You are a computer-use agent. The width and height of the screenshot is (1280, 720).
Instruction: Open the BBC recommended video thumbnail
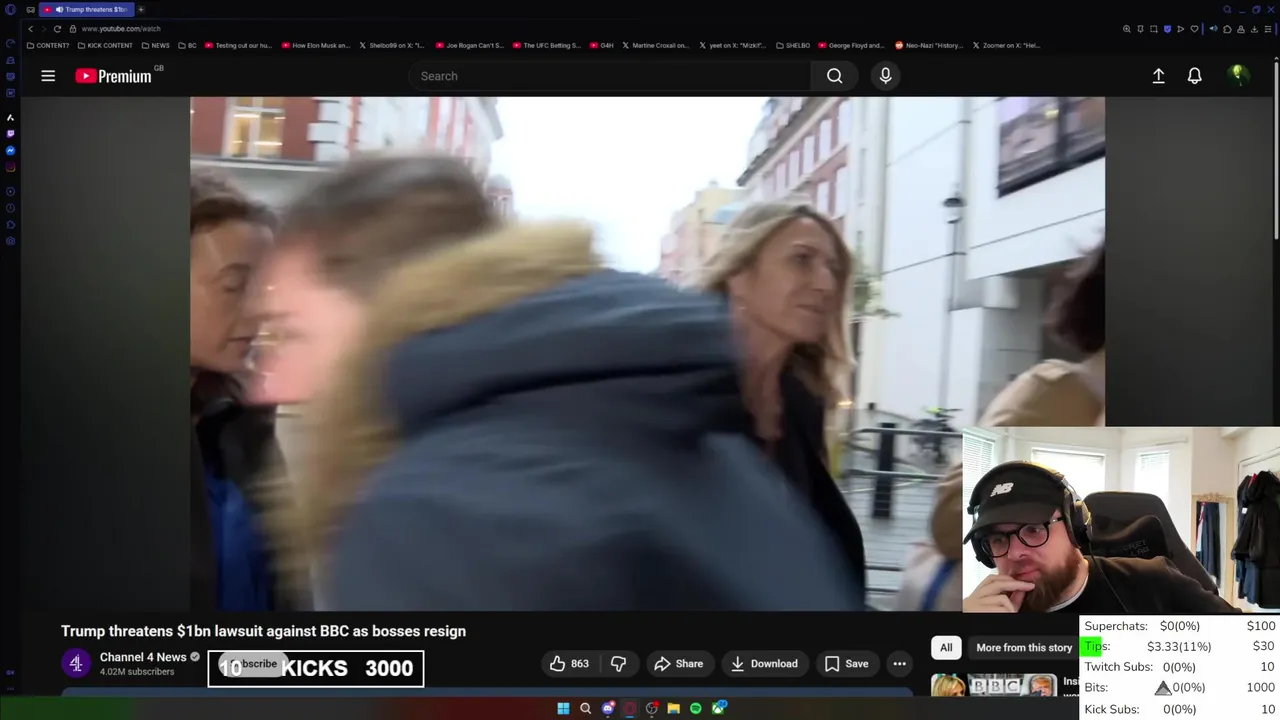pyautogui.click(x=994, y=686)
